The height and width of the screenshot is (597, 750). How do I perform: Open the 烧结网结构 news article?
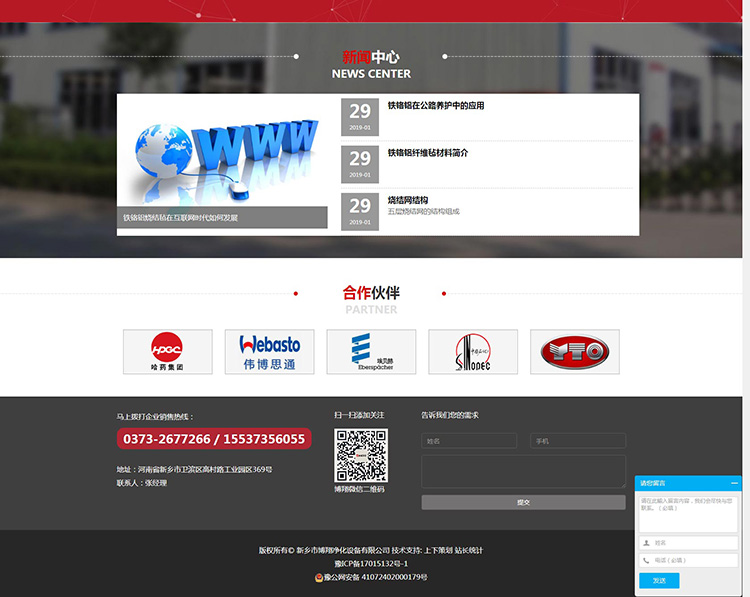pos(408,200)
